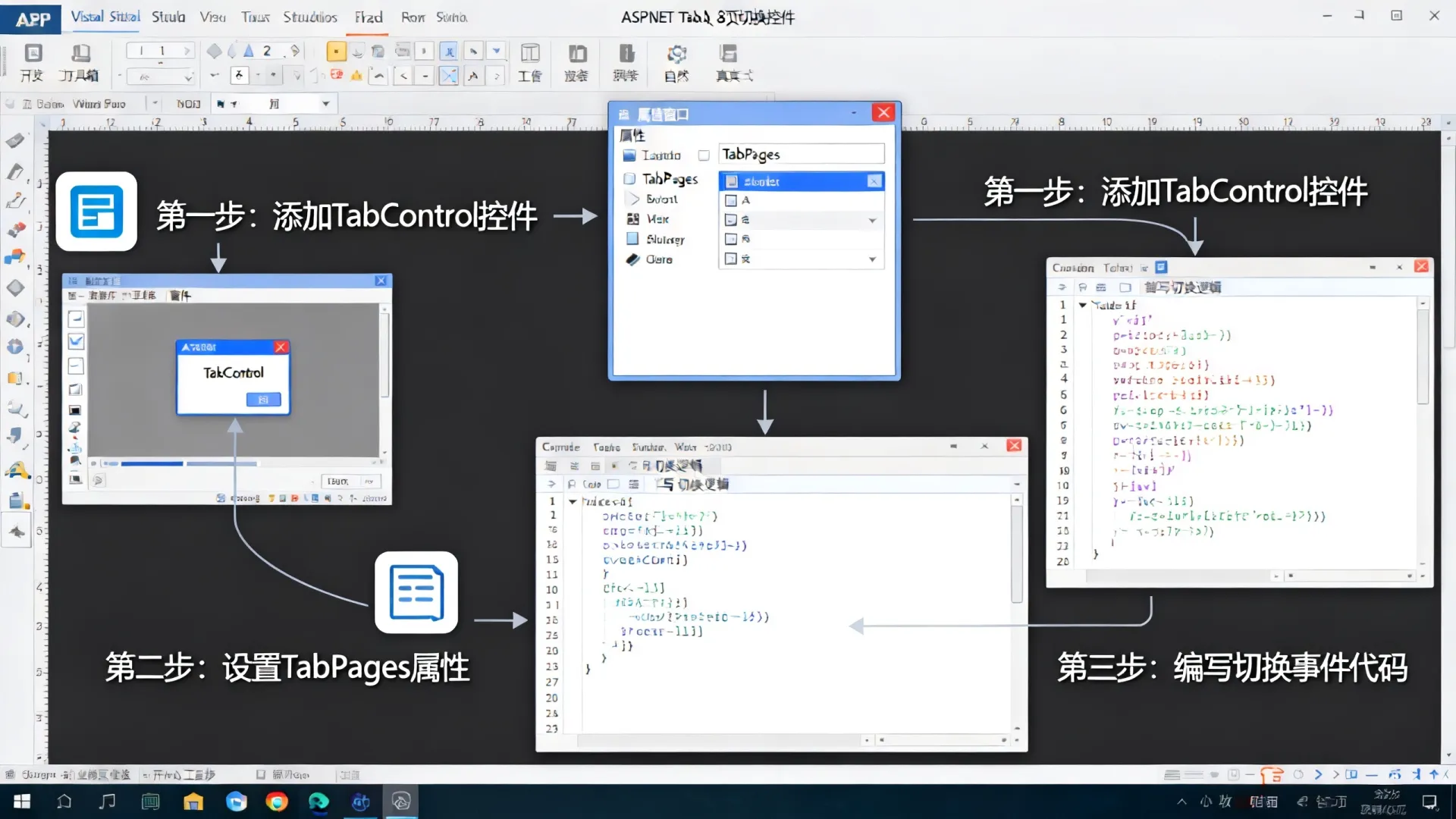
Task: Select the gray diamond tool in left sidebar
Action: point(15,288)
